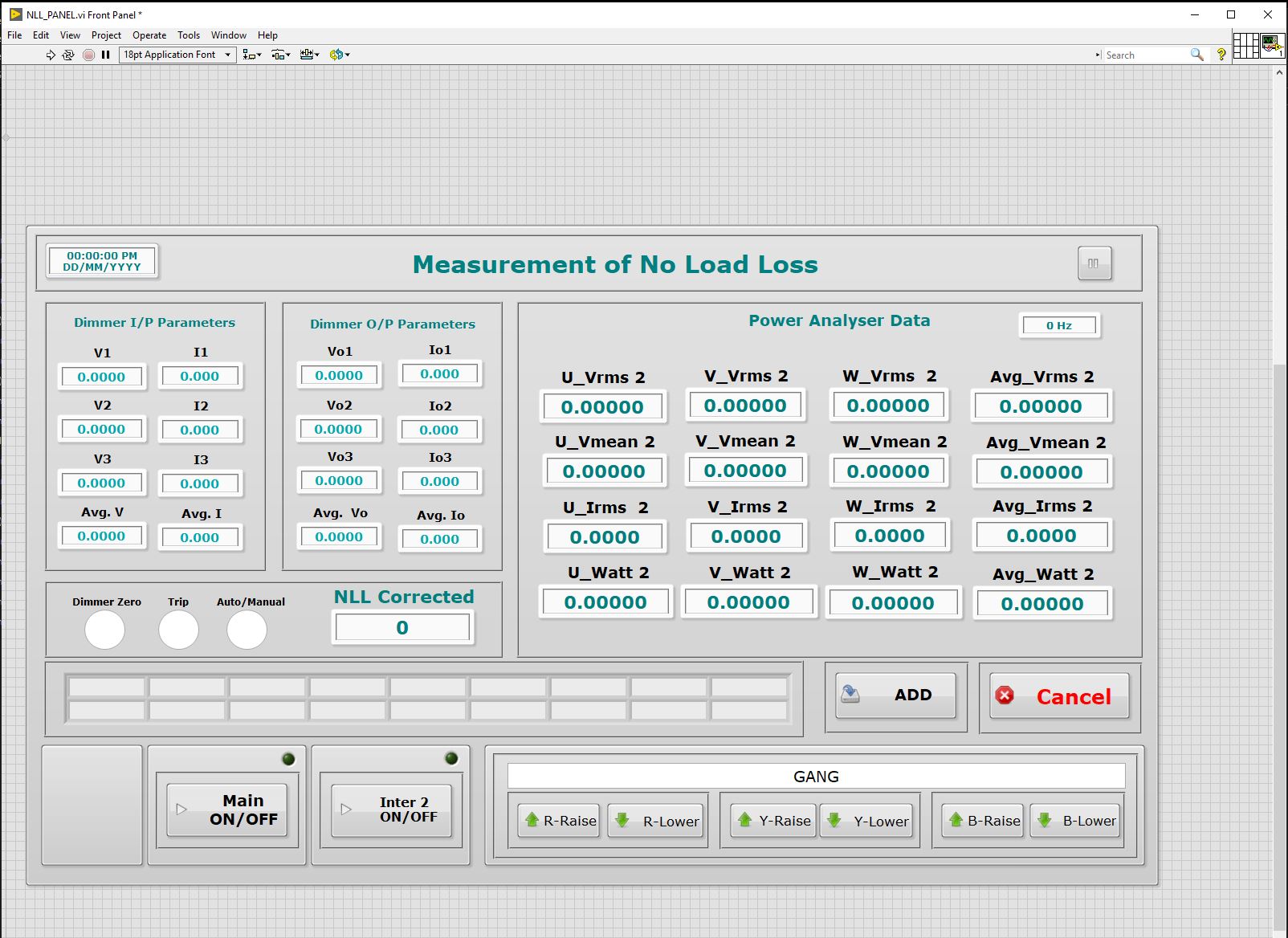Open the Align Objects dropdown
The image size is (1288, 938).
252,55
